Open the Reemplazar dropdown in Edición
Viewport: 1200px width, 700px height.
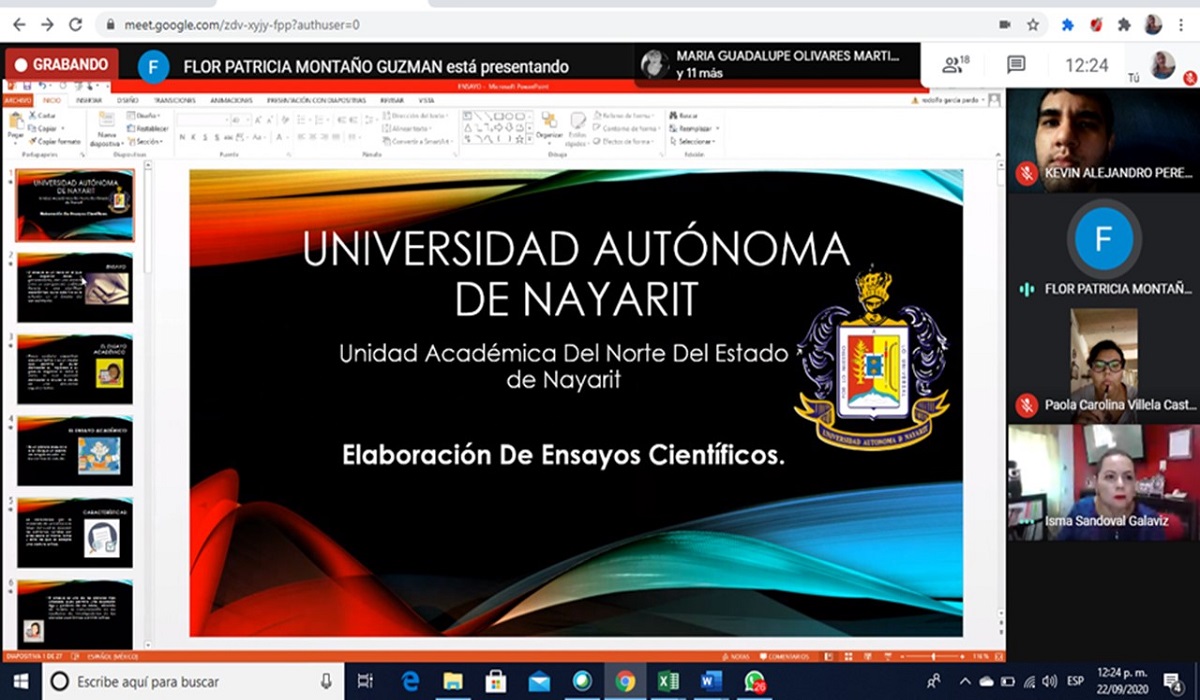(695, 128)
